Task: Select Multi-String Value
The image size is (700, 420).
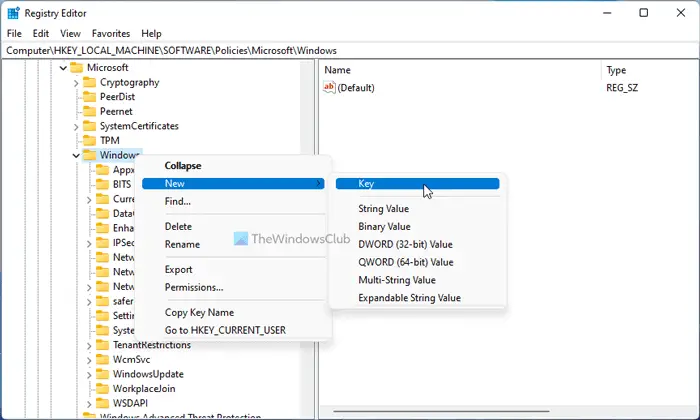Action: point(417,280)
